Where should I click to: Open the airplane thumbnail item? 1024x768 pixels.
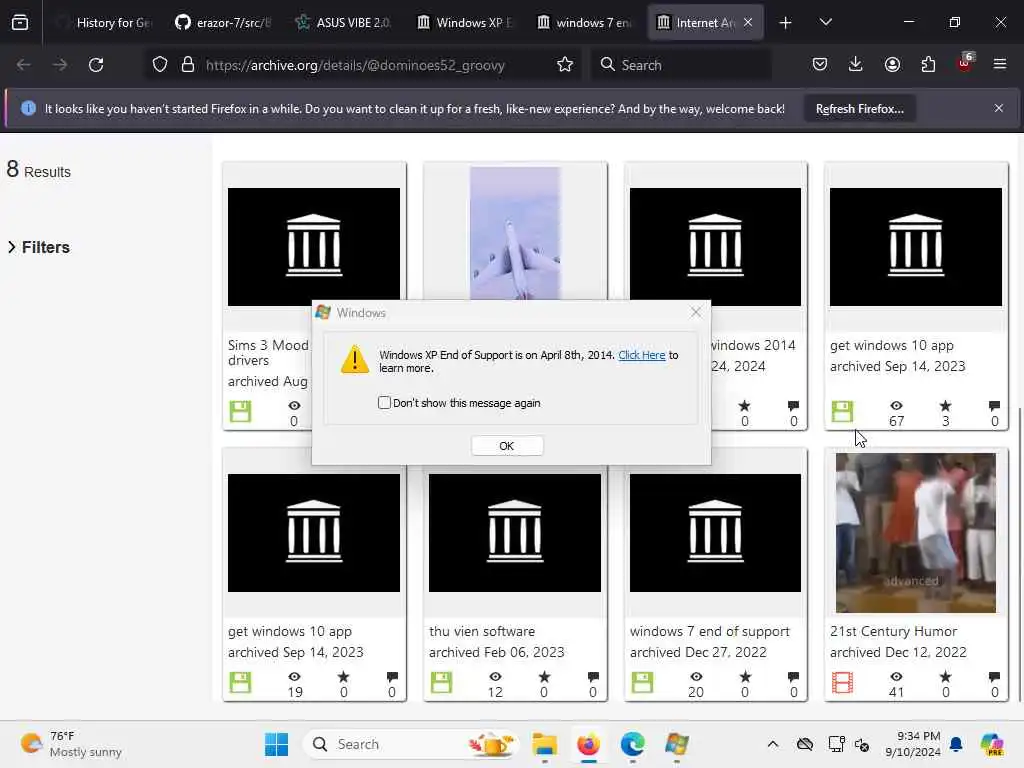tap(515, 233)
